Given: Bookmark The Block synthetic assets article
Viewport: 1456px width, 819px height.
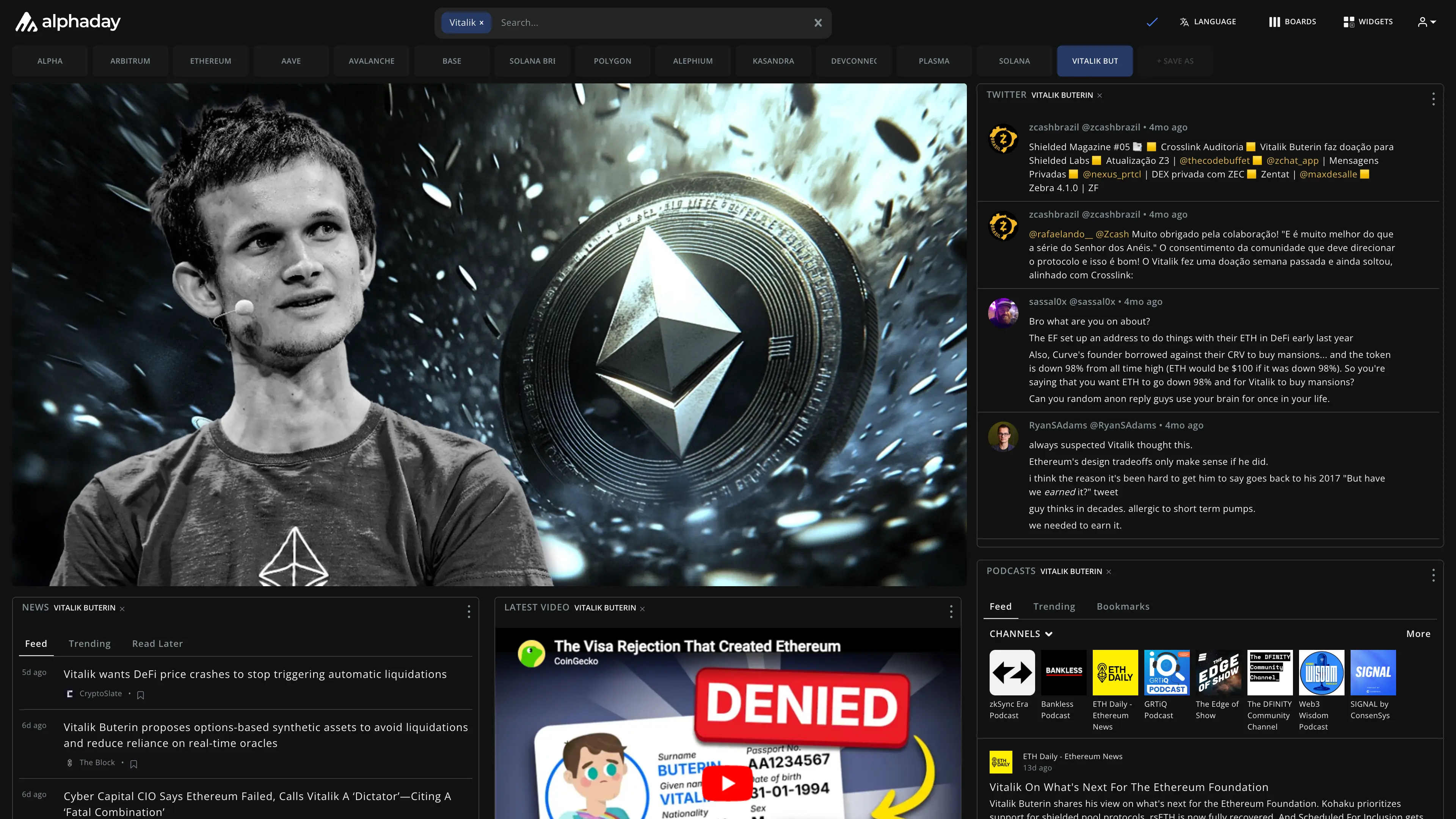Looking at the screenshot, I should 134,764.
